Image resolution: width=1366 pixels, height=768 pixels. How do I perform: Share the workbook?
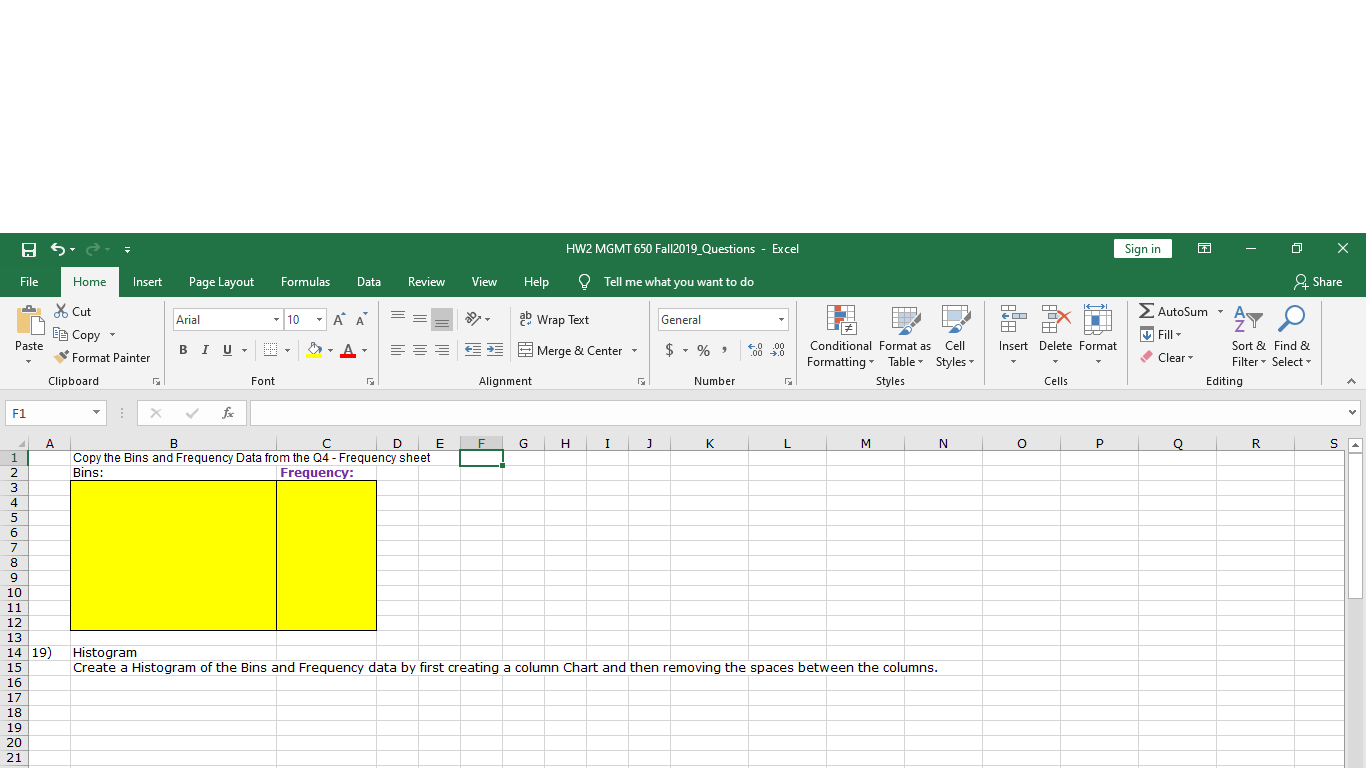[1317, 282]
